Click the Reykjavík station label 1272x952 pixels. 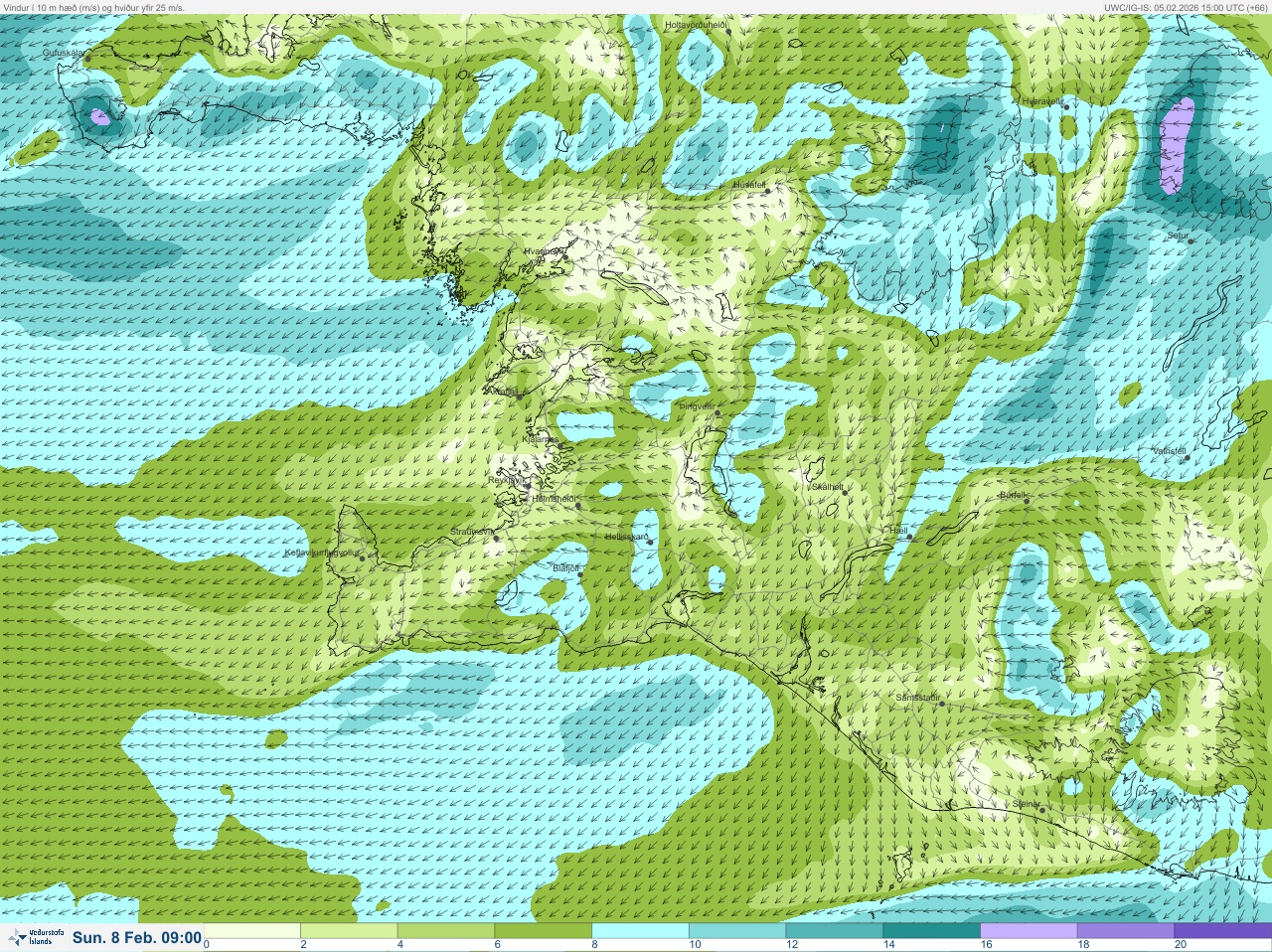pyautogui.click(x=506, y=480)
